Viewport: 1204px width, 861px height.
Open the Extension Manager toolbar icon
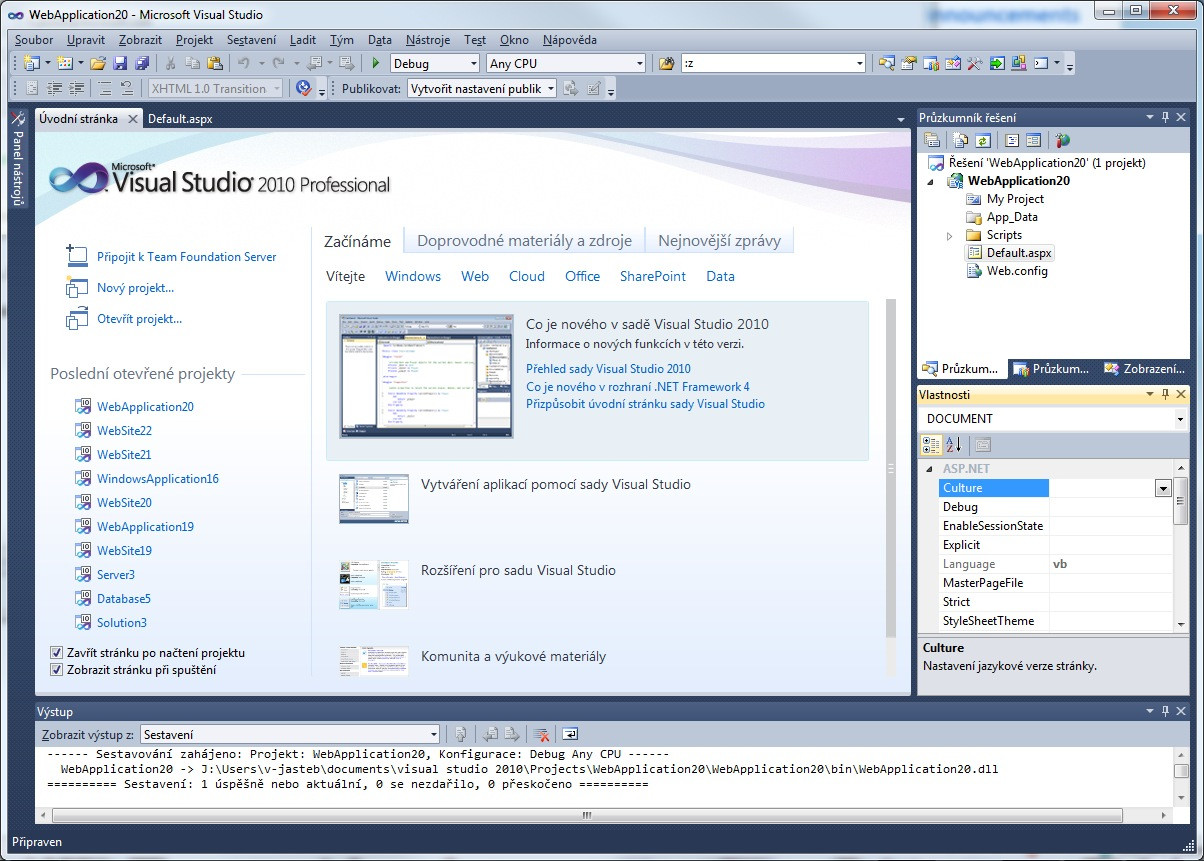pyautogui.click(x=1019, y=63)
